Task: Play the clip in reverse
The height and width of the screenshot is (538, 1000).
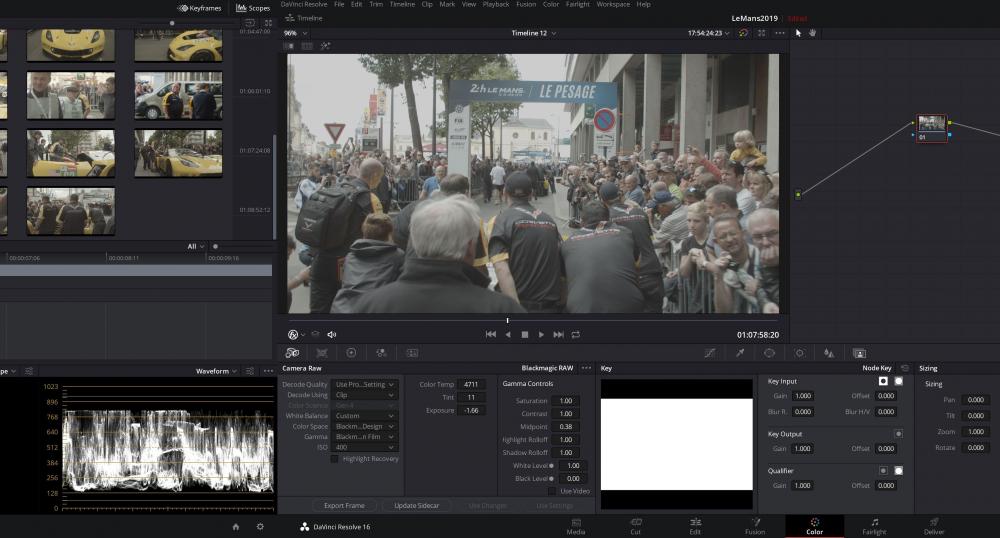Action: click(508, 335)
